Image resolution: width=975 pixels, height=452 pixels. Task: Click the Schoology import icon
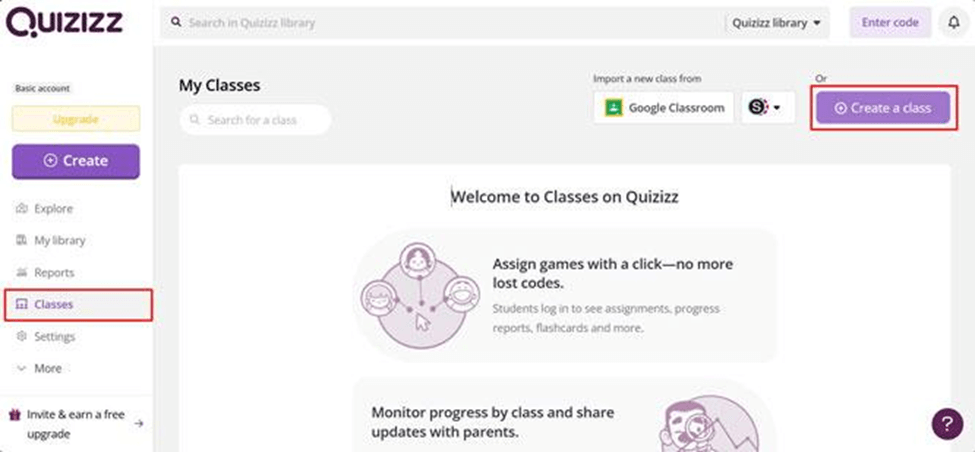[x=759, y=108]
